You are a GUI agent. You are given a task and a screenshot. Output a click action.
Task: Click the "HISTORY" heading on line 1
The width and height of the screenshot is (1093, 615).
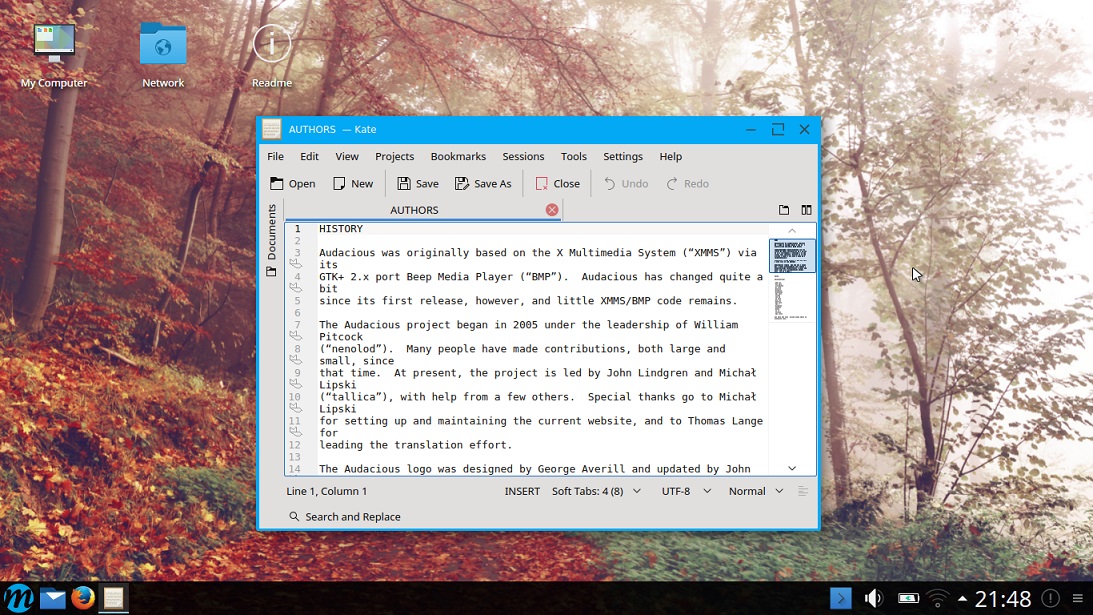pos(341,229)
